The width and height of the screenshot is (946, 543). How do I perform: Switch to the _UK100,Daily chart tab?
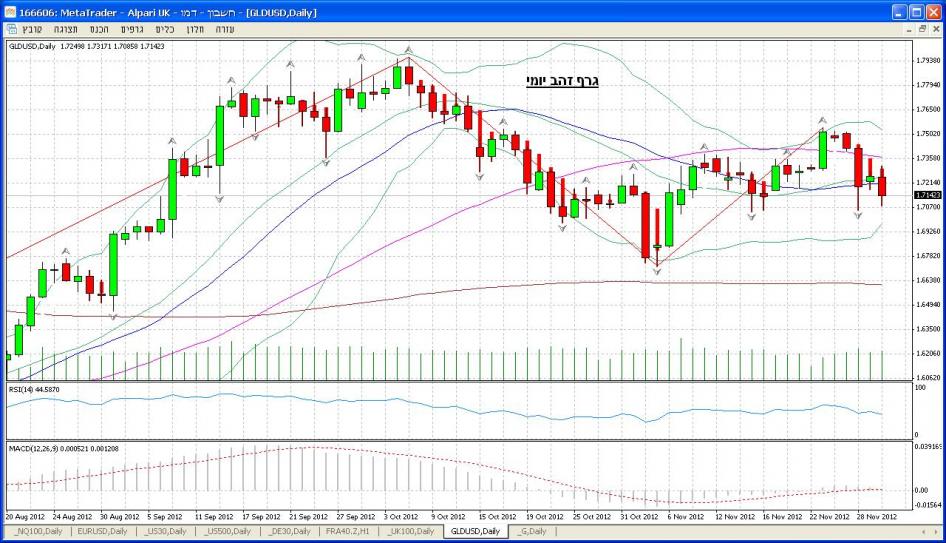[x=408, y=531]
